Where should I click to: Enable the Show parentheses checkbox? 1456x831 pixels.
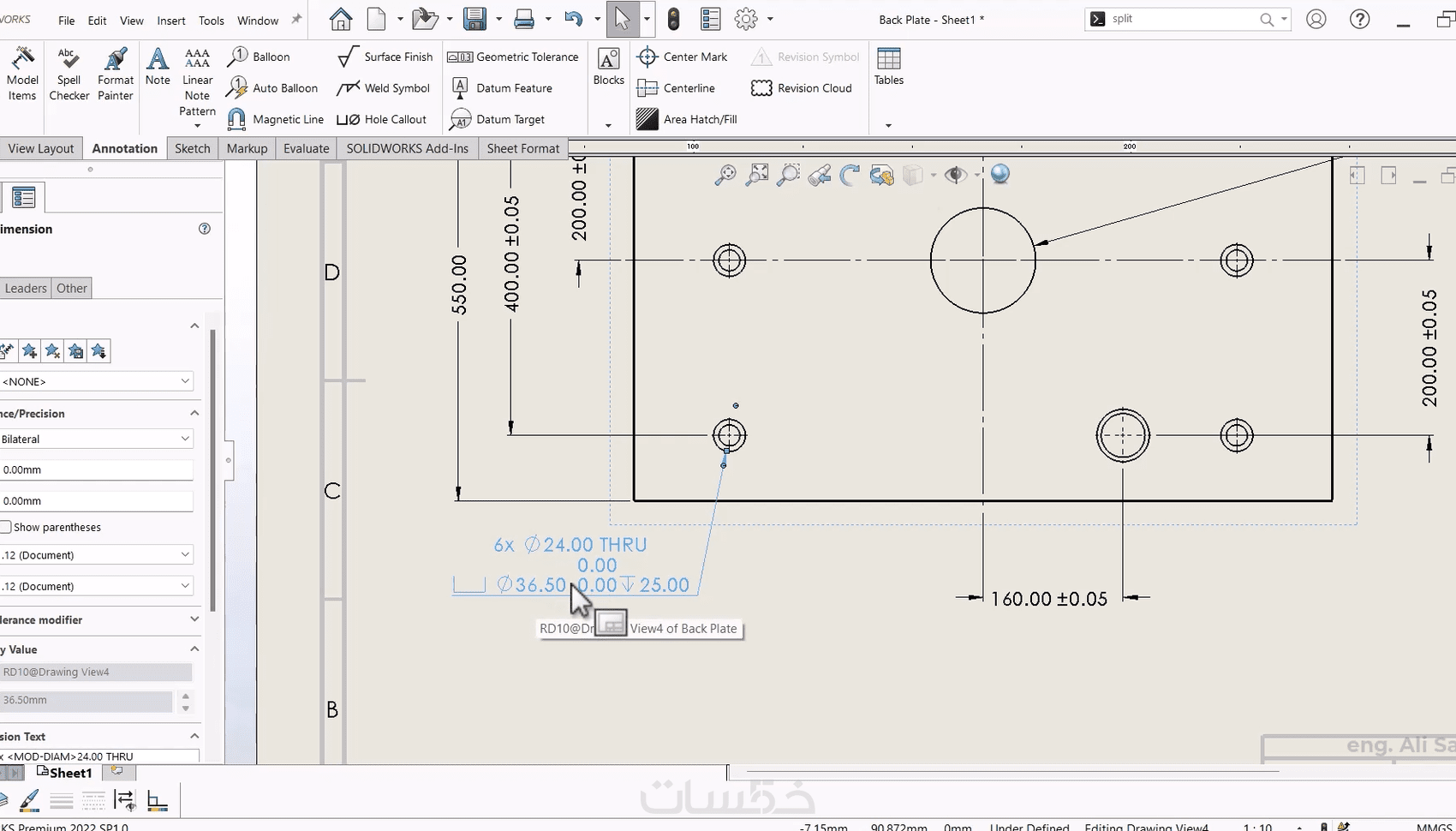click(x=6, y=527)
